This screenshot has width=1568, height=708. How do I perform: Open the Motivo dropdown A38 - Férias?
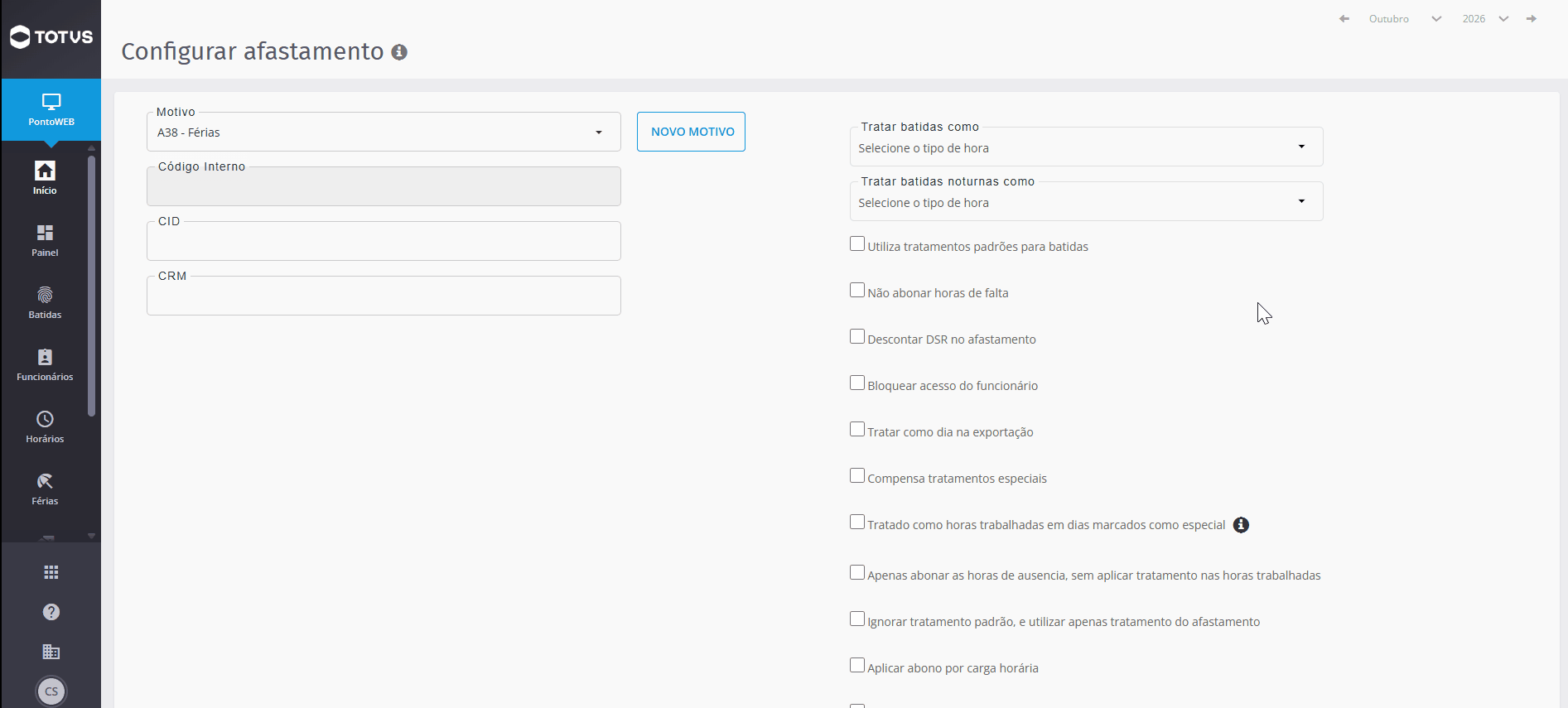tap(384, 132)
